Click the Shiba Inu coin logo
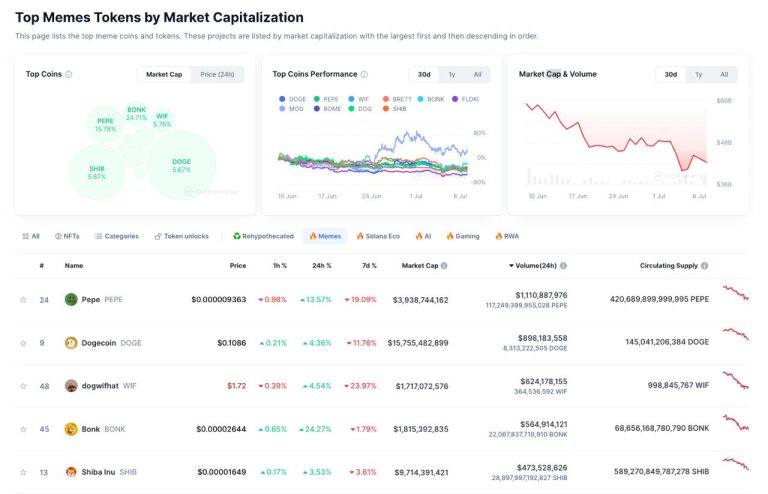 71,472
